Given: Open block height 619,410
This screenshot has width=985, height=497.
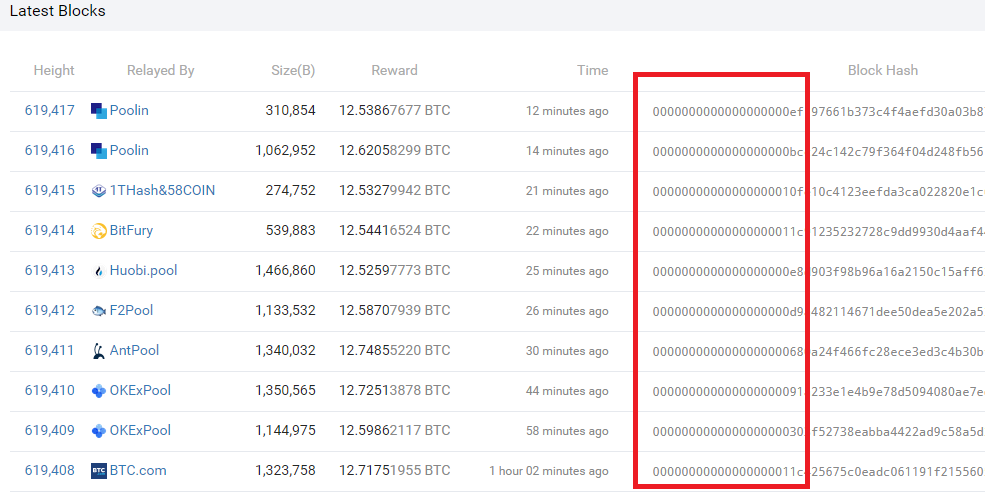Looking at the screenshot, I should (50, 390).
